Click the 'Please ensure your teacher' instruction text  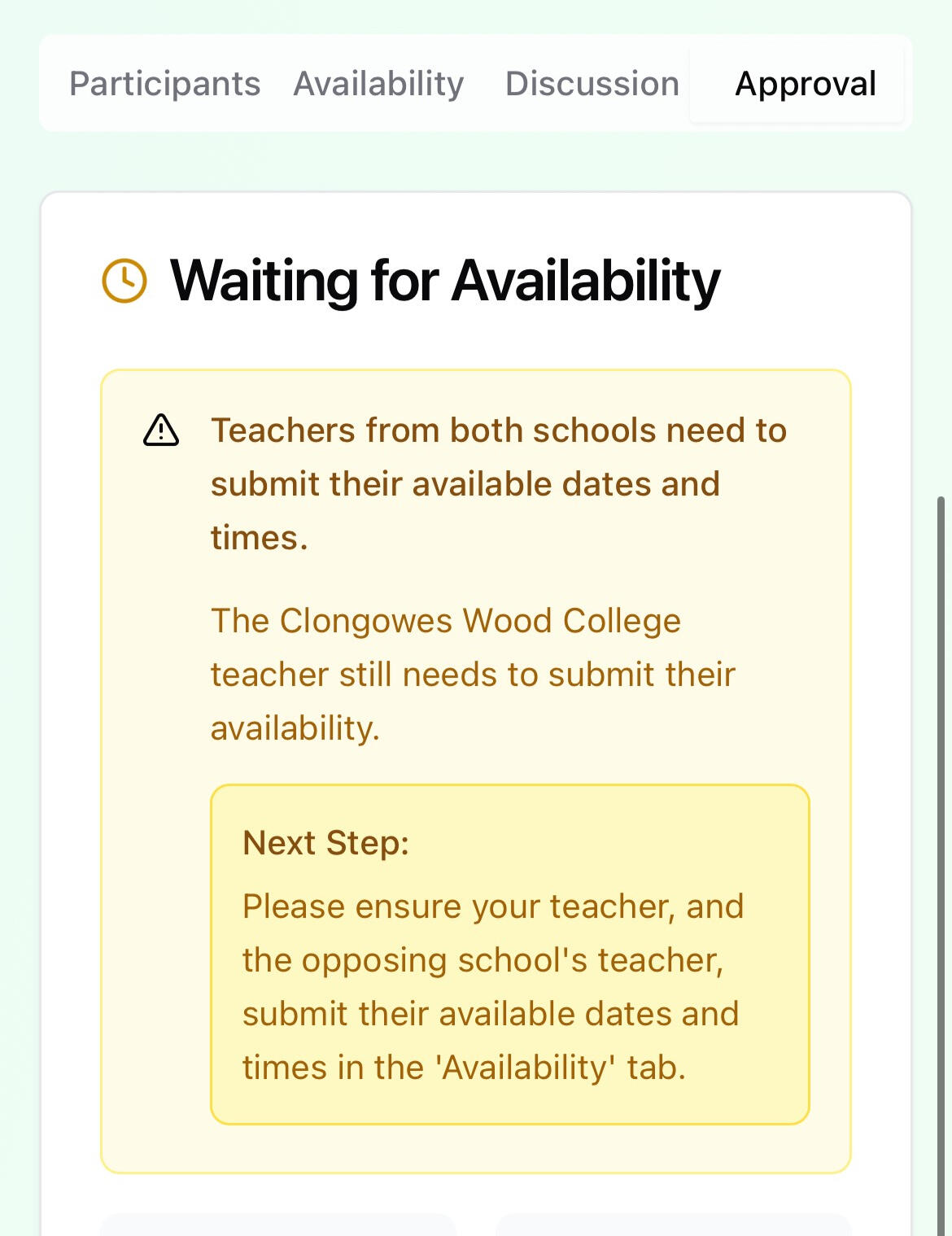pyautogui.click(x=492, y=906)
